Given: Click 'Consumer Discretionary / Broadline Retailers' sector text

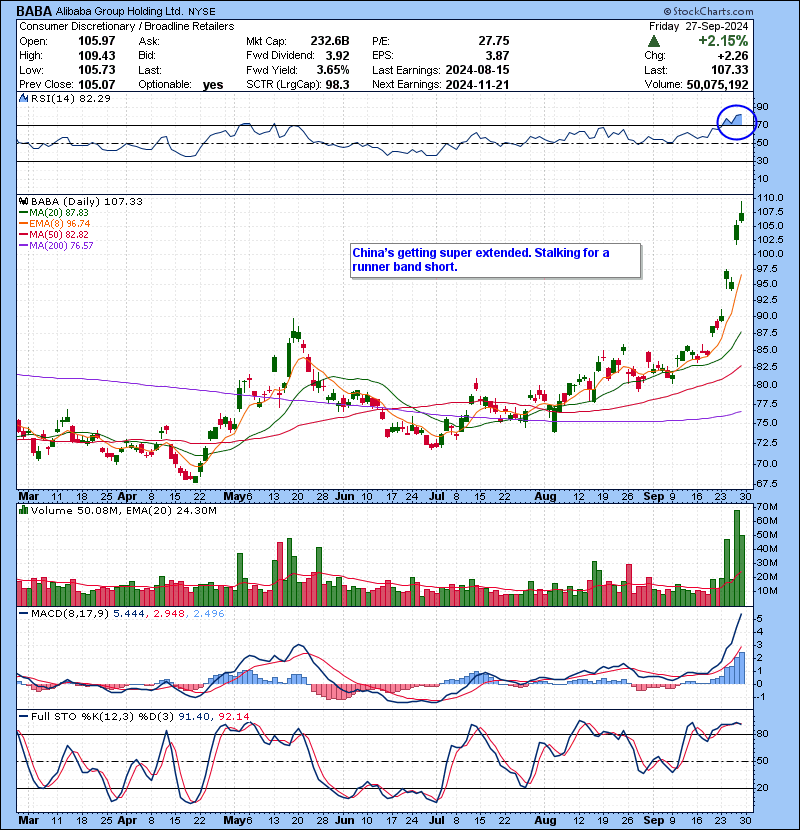Looking at the screenshot, I should tap(127, 26).
